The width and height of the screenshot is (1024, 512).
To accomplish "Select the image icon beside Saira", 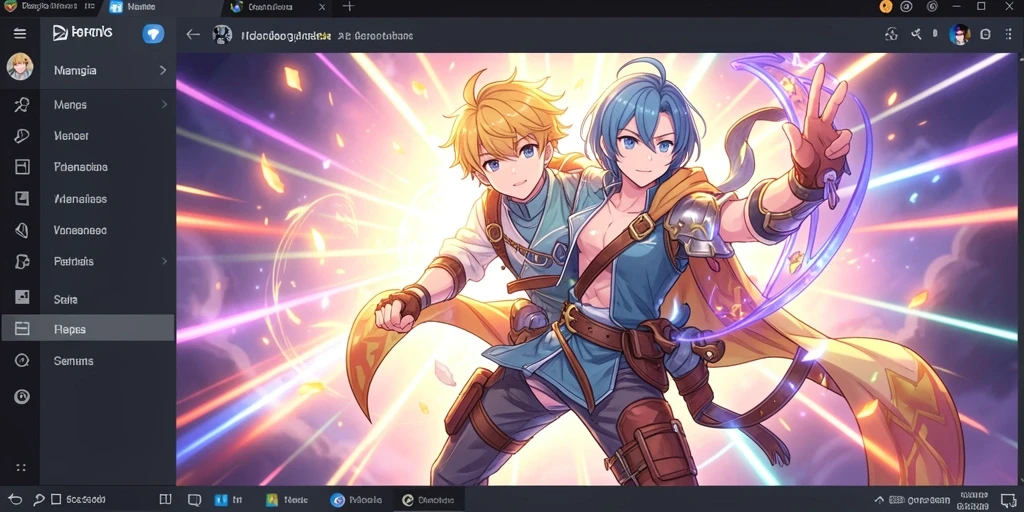I will pyautogui.click(x=22, y=297).
